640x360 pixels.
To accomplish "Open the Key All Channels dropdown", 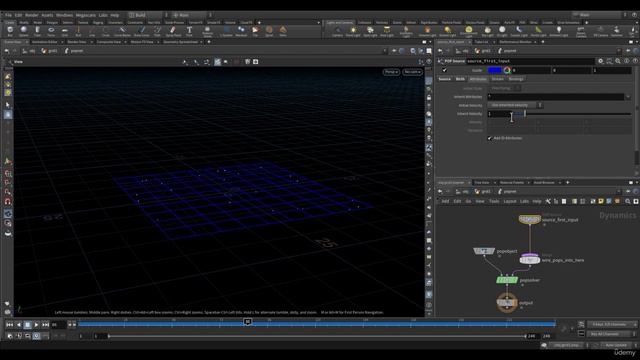I will (611, 334).
